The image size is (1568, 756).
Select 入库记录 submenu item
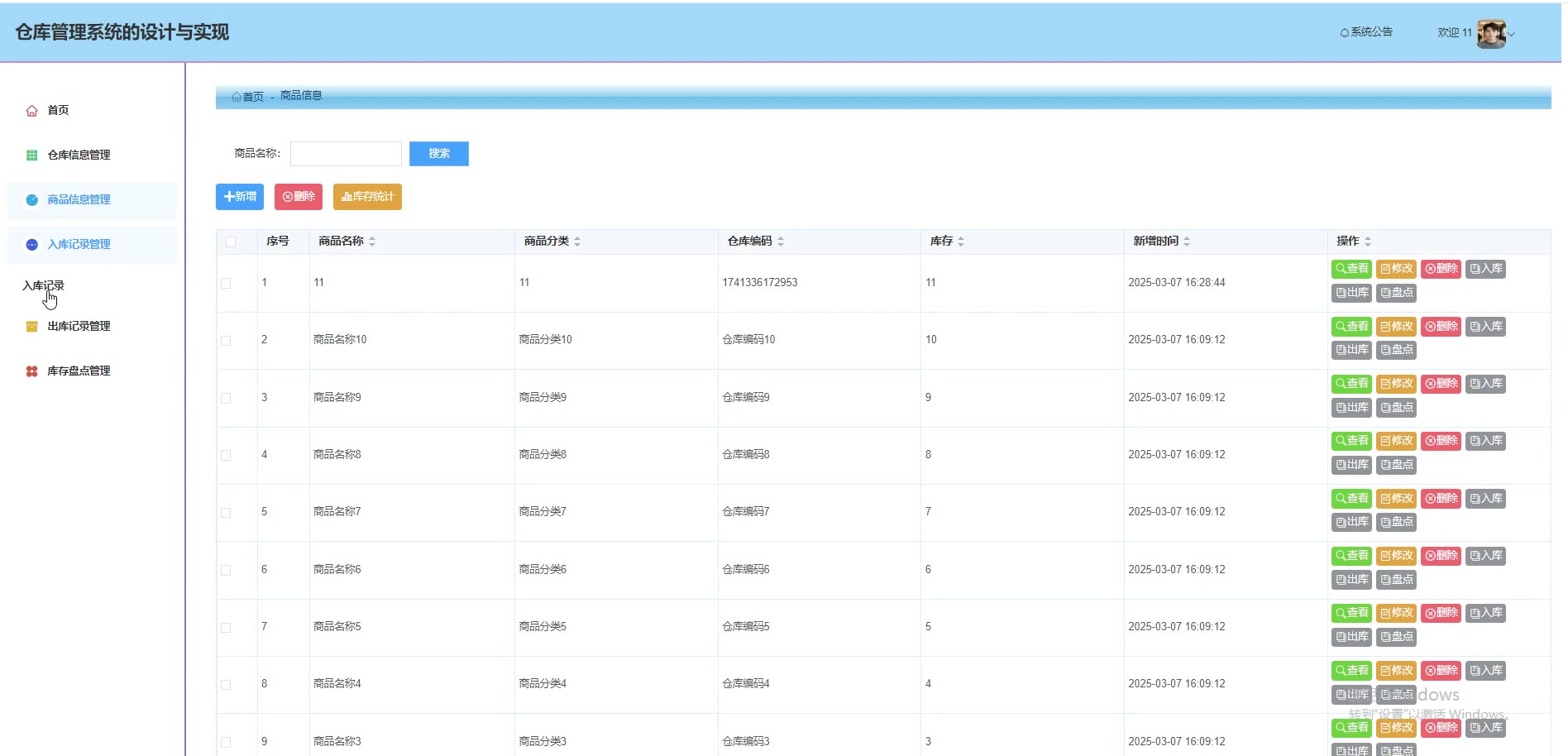click(43, 286)
